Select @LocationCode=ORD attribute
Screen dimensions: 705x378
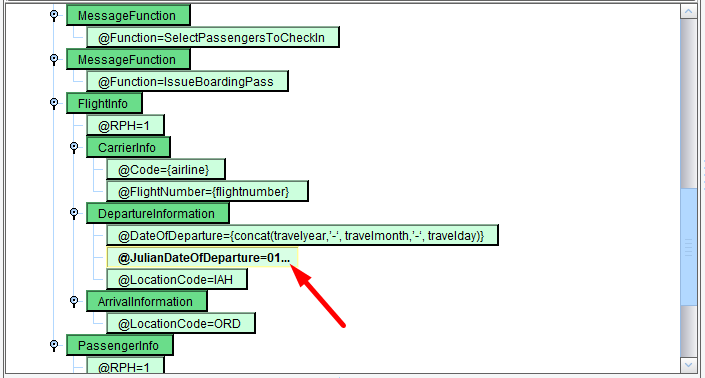point(181,324)
